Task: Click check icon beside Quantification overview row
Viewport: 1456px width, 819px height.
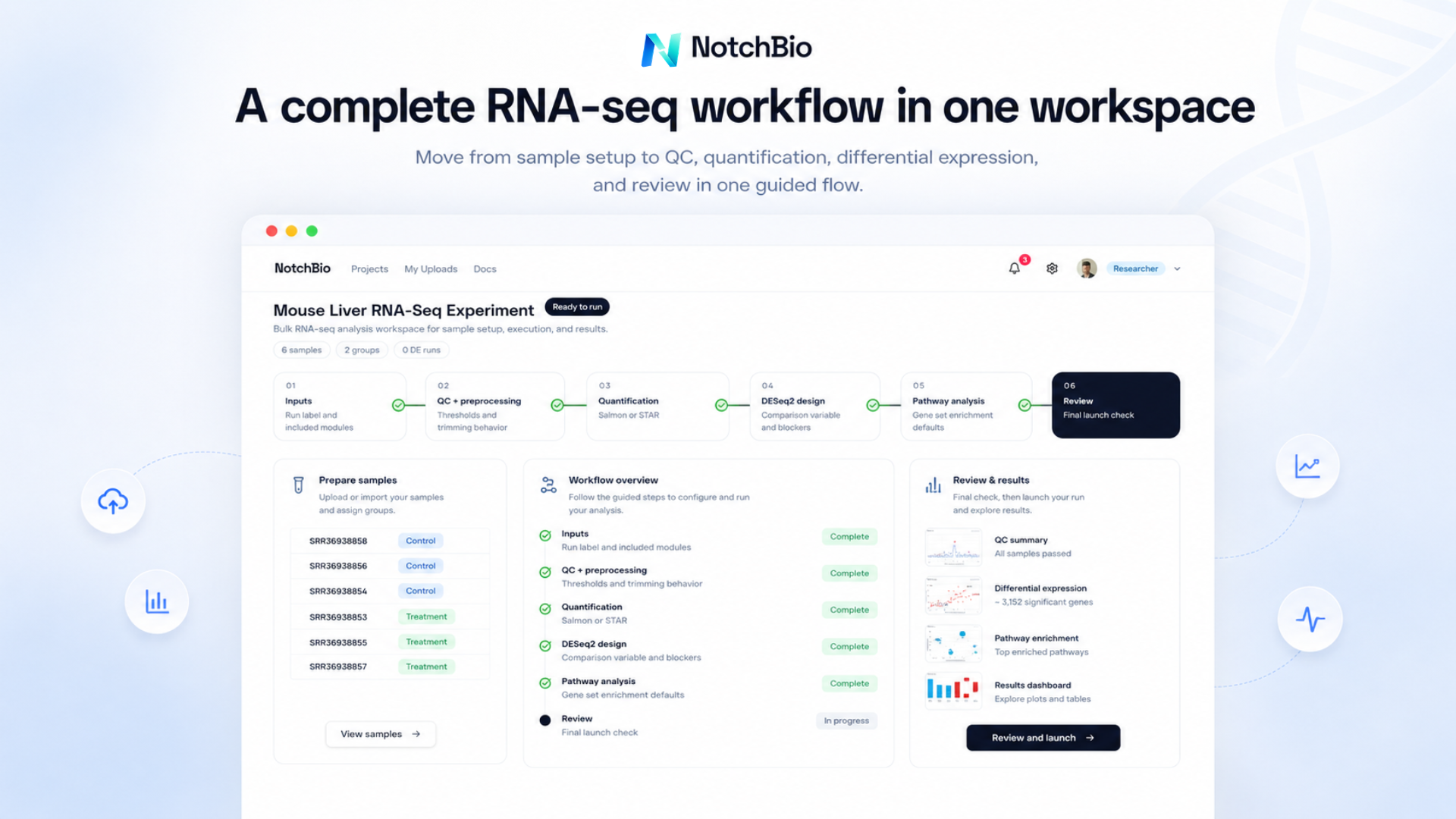Action: point(544,609)
